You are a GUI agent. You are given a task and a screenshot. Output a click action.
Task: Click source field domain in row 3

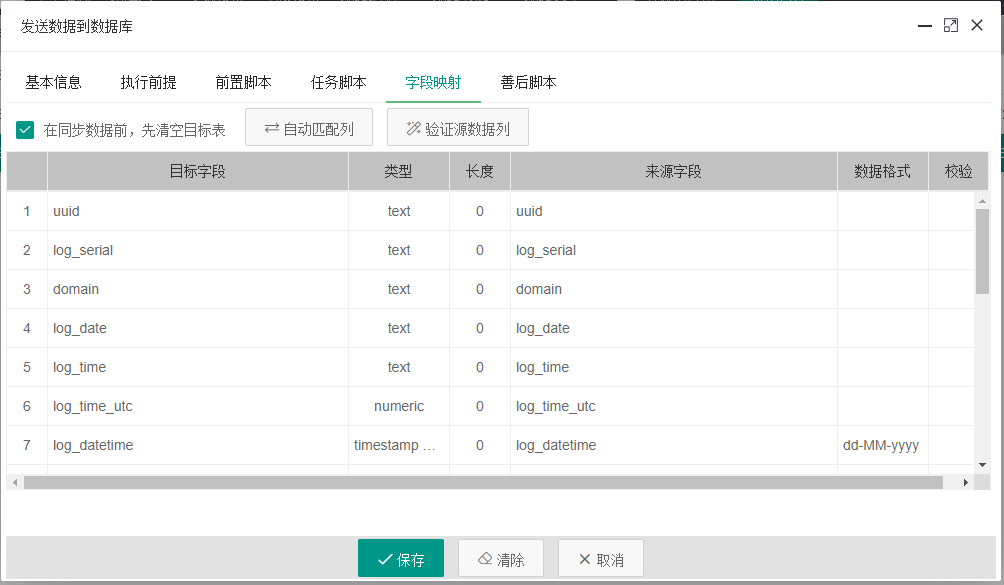(674, 289)
